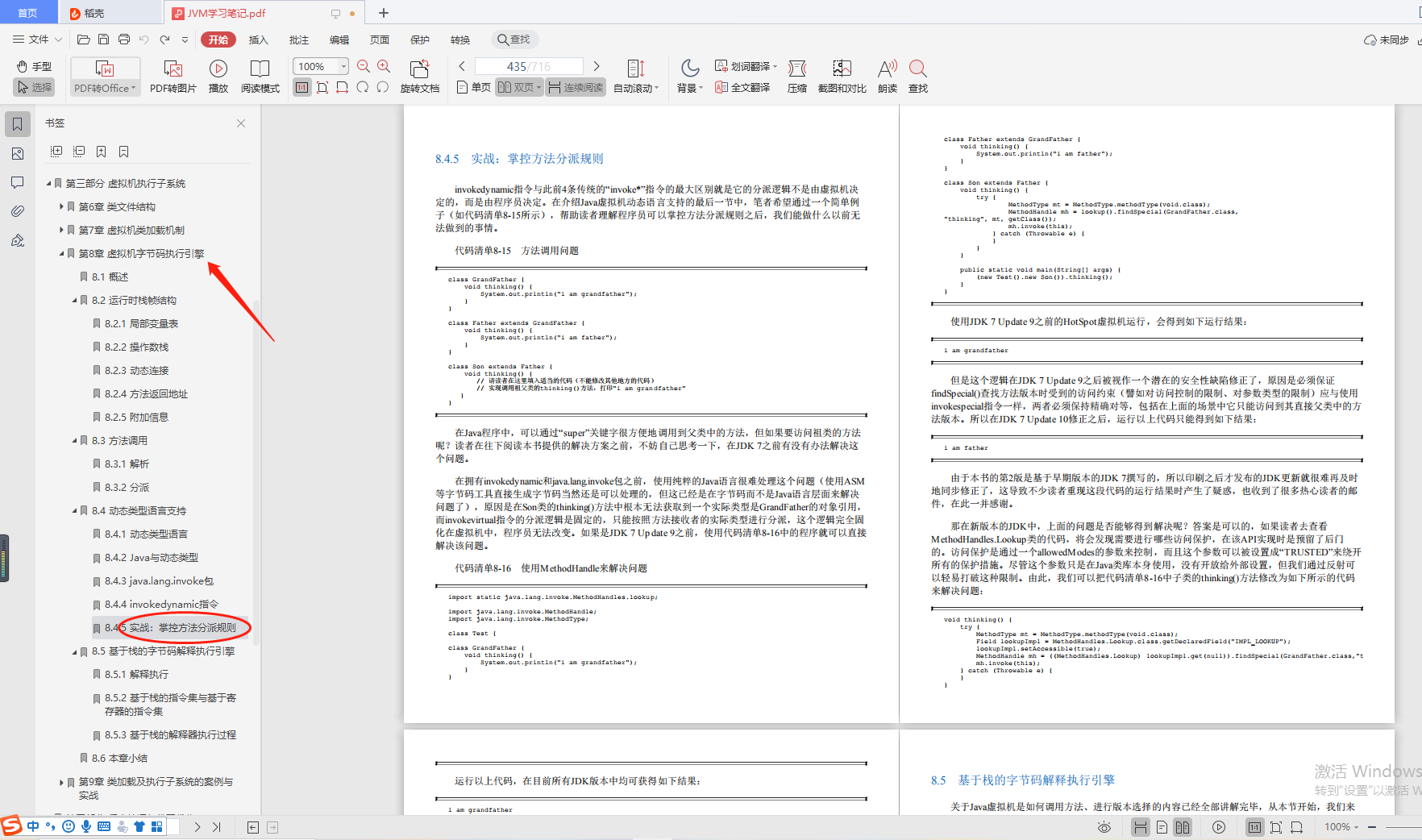Switch to the 批注 ribbon tab

click(x=299, y=40)
